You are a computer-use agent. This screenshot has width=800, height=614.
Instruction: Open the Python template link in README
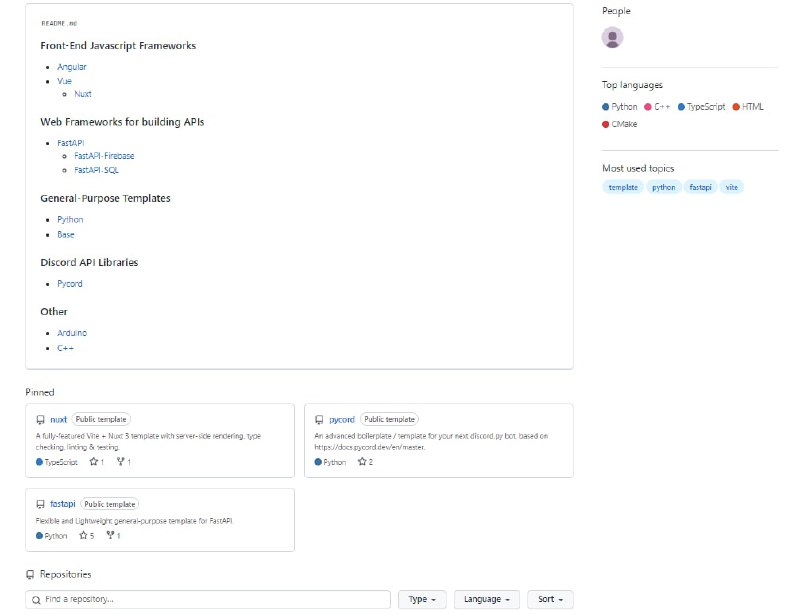70,219
